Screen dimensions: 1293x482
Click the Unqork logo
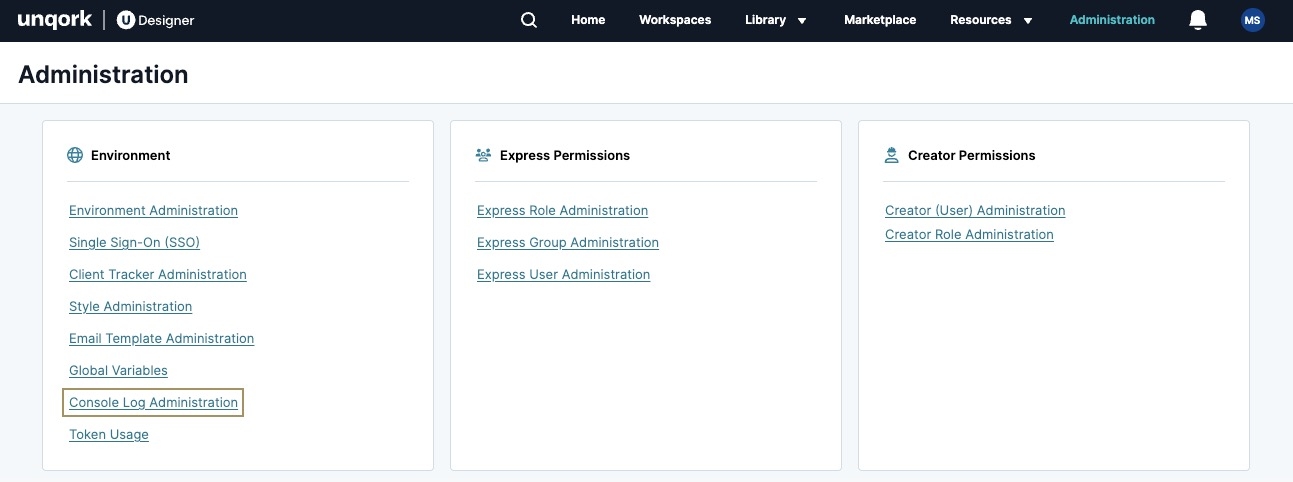pos(55,20)
